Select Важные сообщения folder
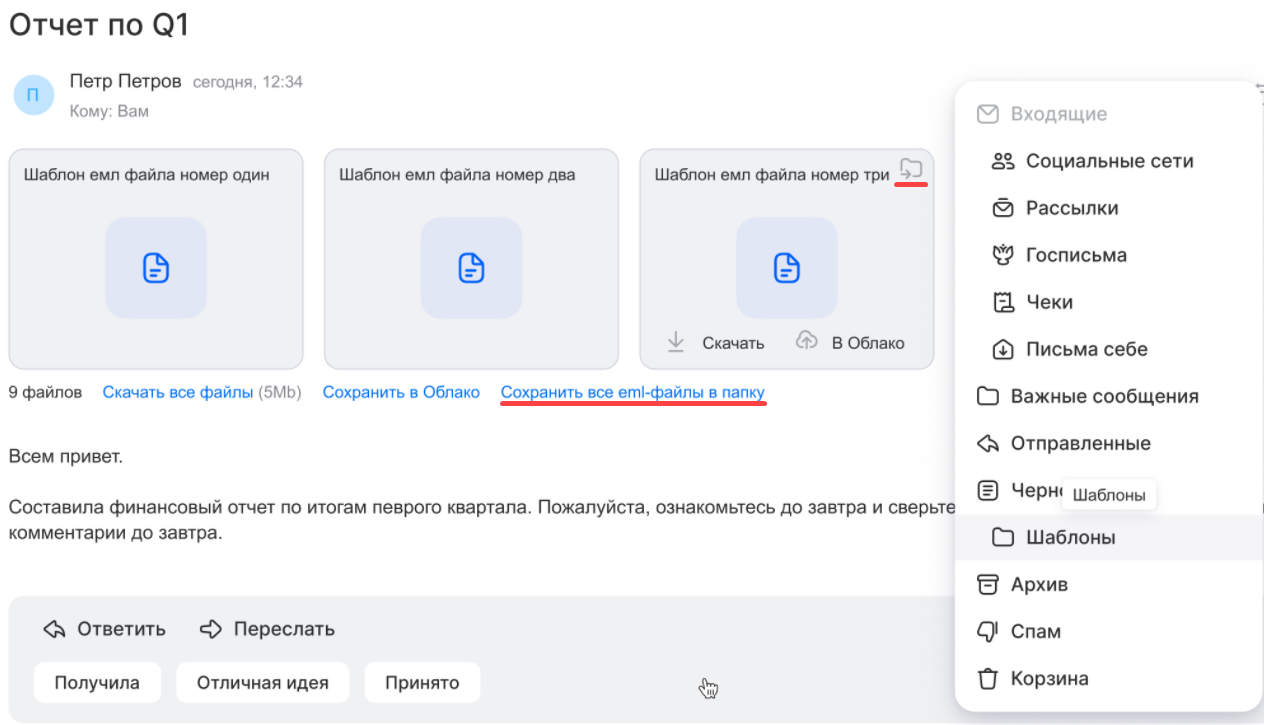 [x=1103, y=396]
